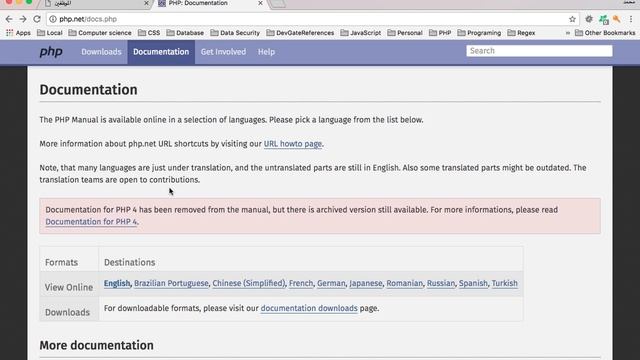Expand the bookmarks overflow chevron
The height and width of the screenshot is (360, 640).
(x=568, y=33)
